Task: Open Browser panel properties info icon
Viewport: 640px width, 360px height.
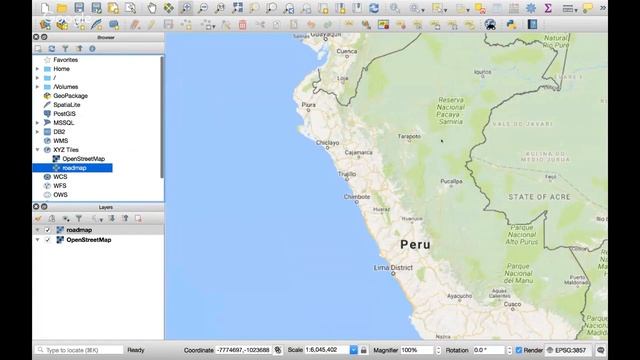Action: pos(93,49)
